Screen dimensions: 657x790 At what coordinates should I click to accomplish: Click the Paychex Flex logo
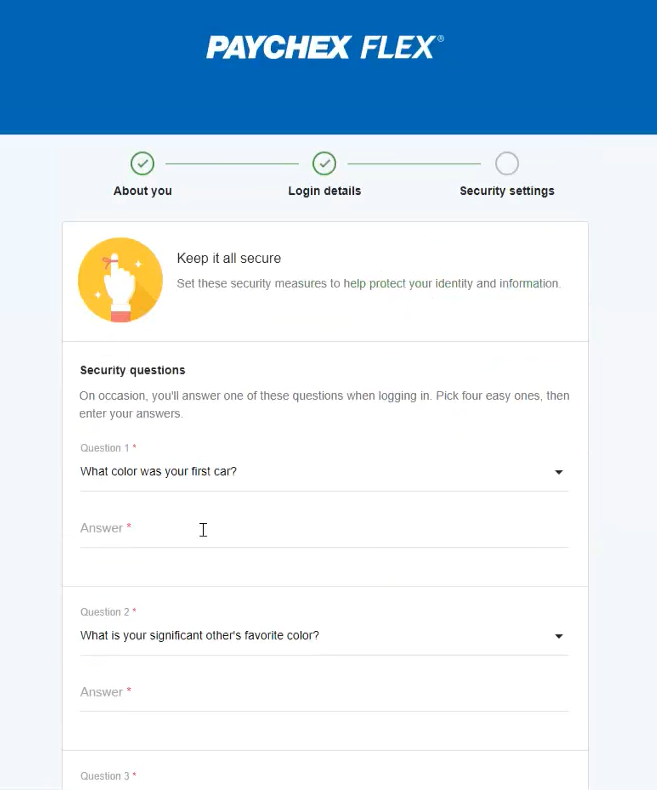tap(325, 47)
